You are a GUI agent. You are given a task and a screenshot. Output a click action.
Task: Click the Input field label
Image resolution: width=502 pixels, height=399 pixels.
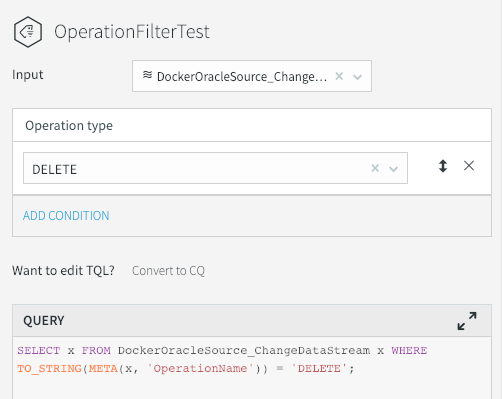28,75
